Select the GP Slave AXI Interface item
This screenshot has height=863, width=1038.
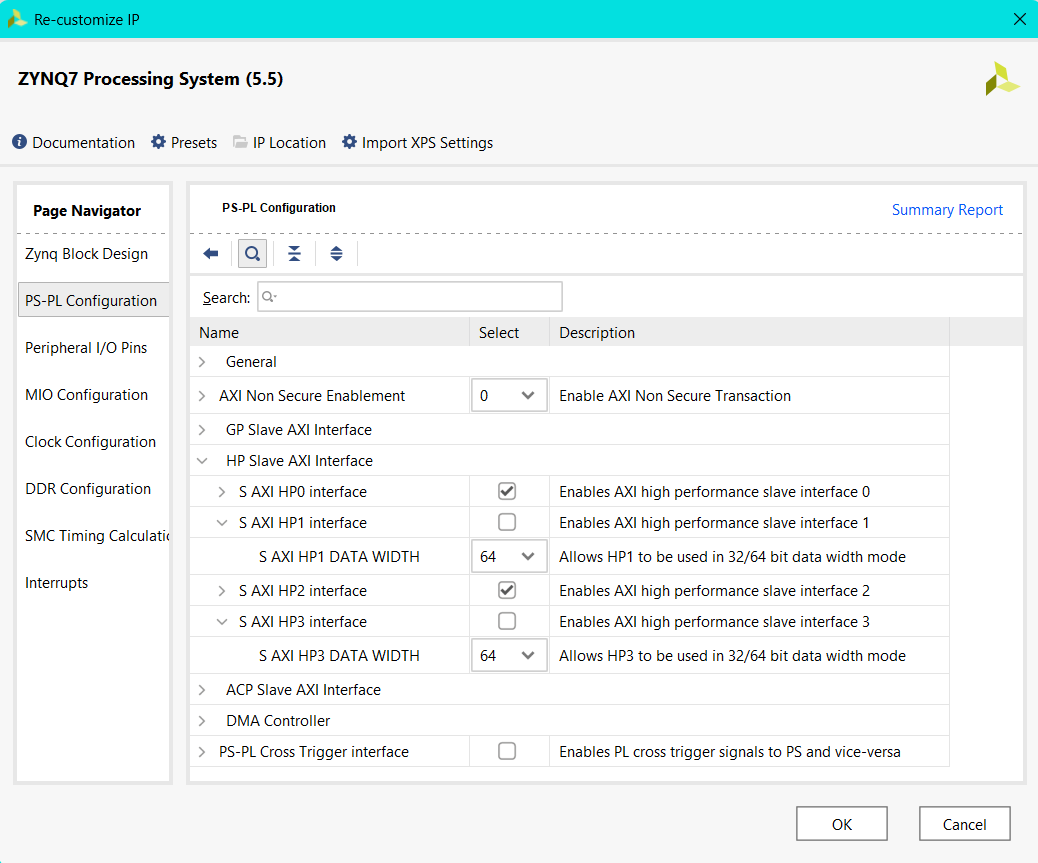(299, 430)
